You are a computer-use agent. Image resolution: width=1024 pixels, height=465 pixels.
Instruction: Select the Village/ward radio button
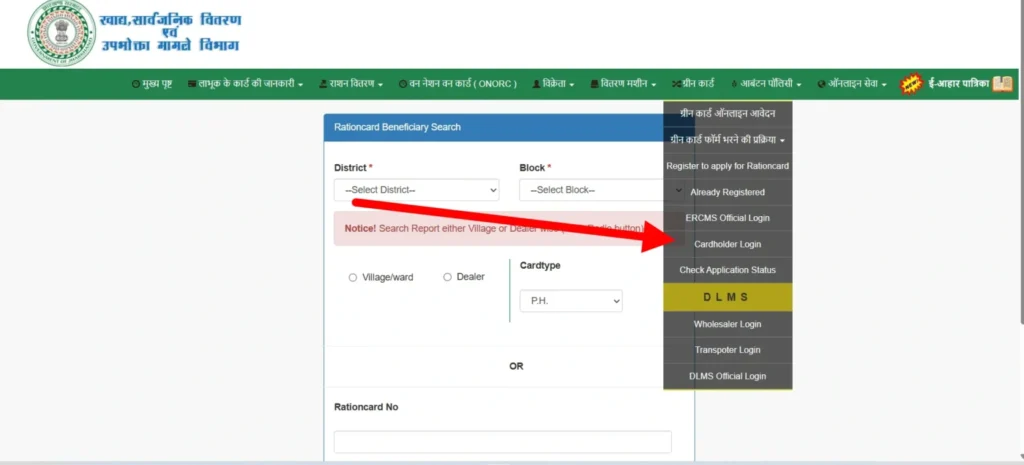coord(353,278)
